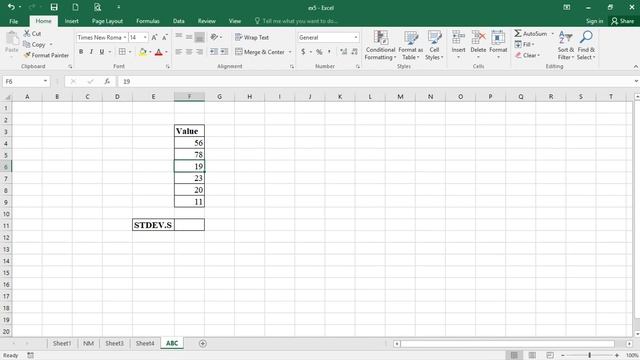The image size is (640, 360).
Task: Click the Undo icon in the title bar
Action: (11, 7)
